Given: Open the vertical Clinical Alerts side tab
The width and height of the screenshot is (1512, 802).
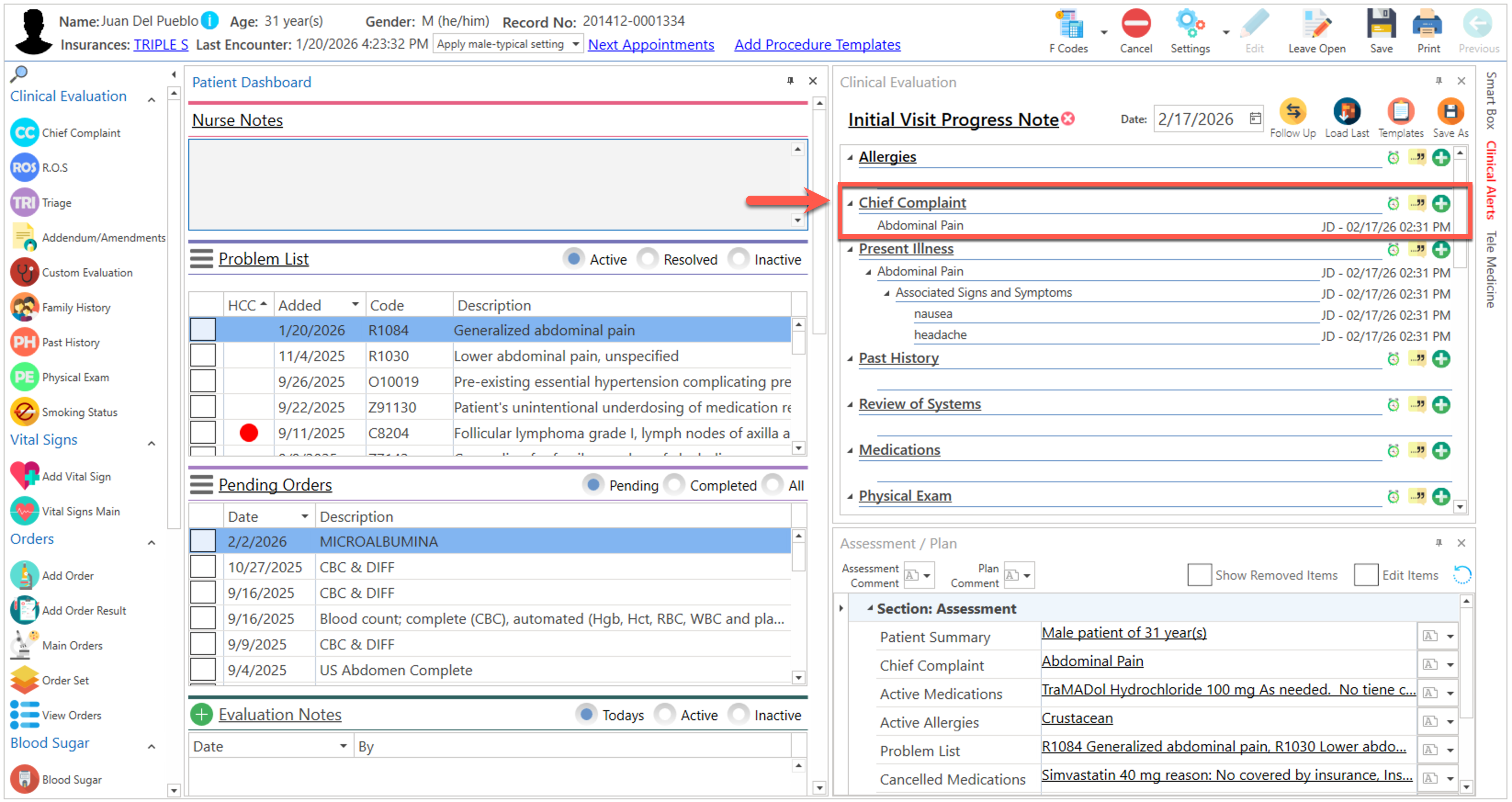Looking at the screenshot, I should 1490,180.
